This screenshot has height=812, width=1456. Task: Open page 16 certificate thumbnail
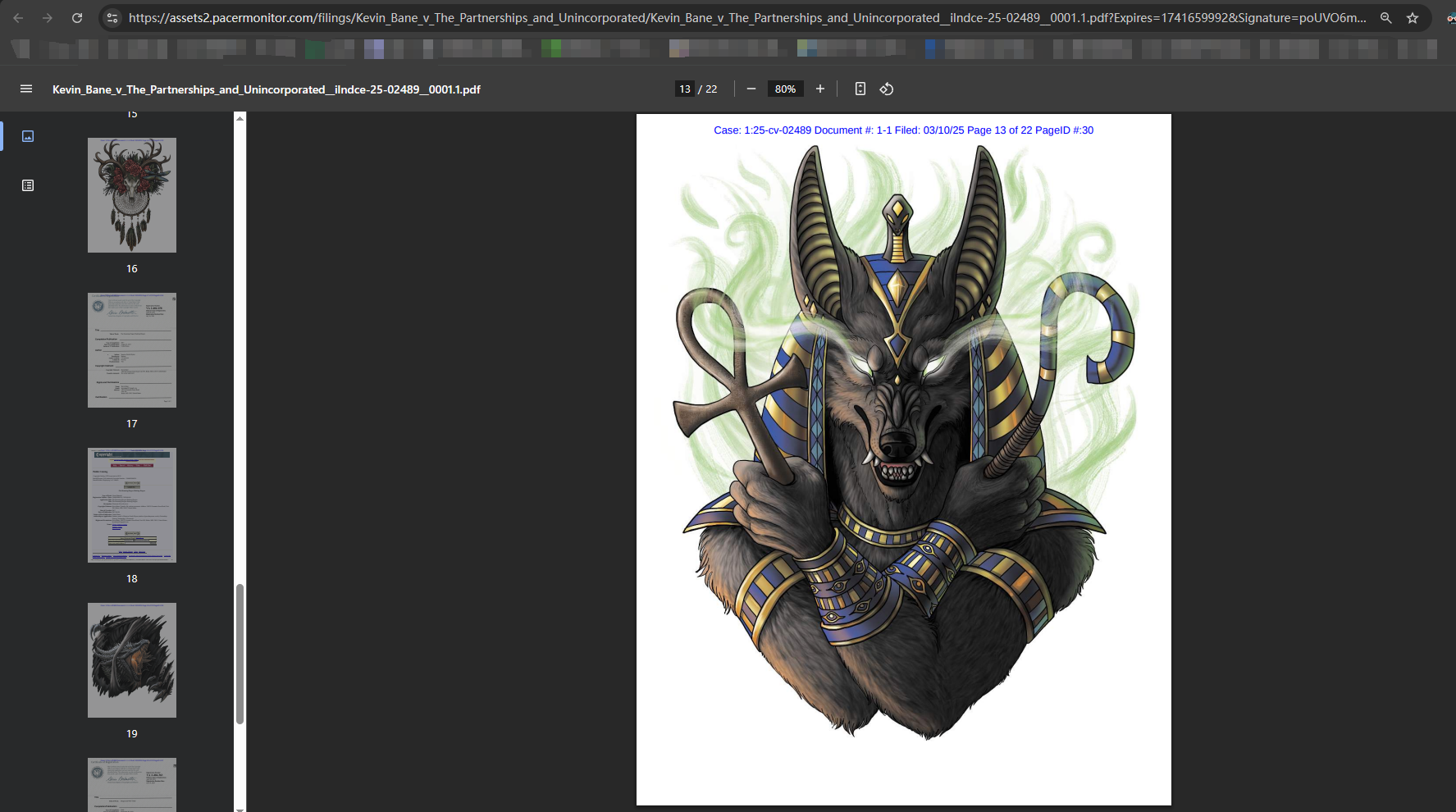[x=132, y=350]
